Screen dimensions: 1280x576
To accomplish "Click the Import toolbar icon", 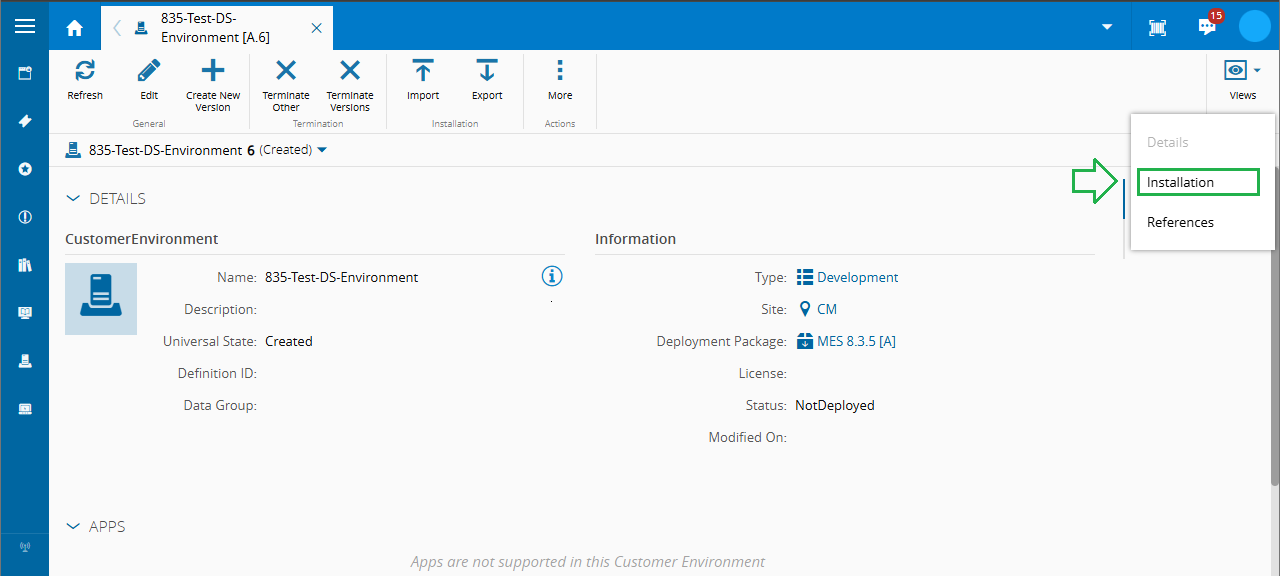I will pyautogui.click(x=423, y=72).
